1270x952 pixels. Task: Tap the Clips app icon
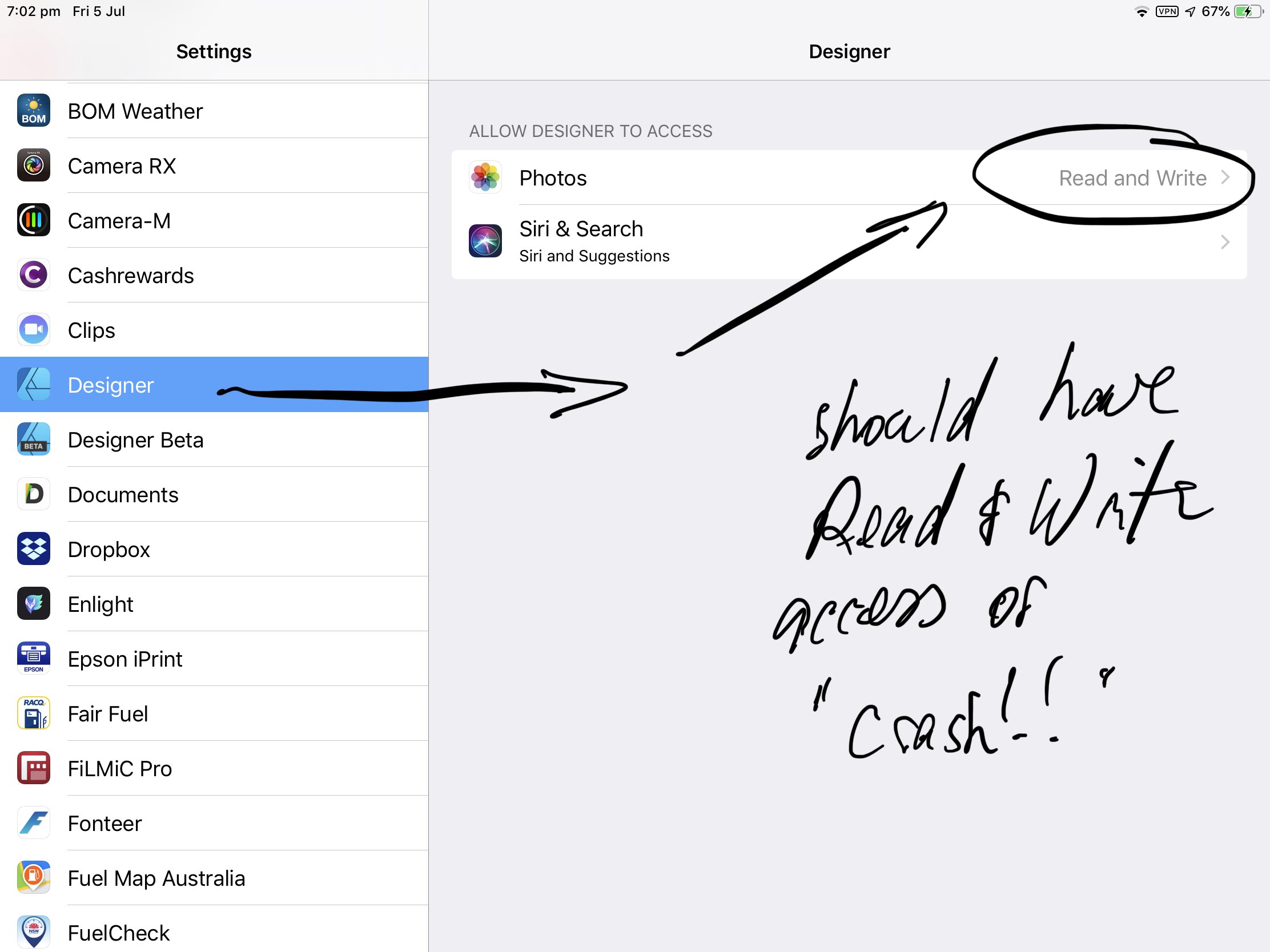click(33, 330)
